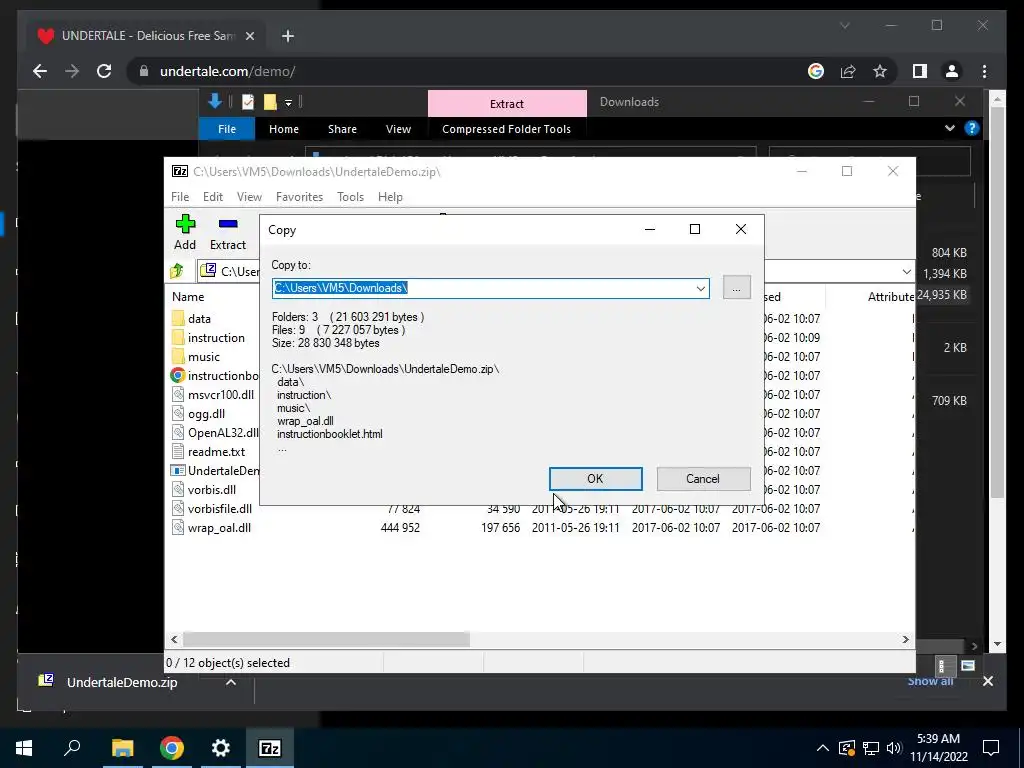Open the Tools menu in 7-Zip
Image resolution: width=1024 pixels, height=768 pixels.
(x=351, y=197)
